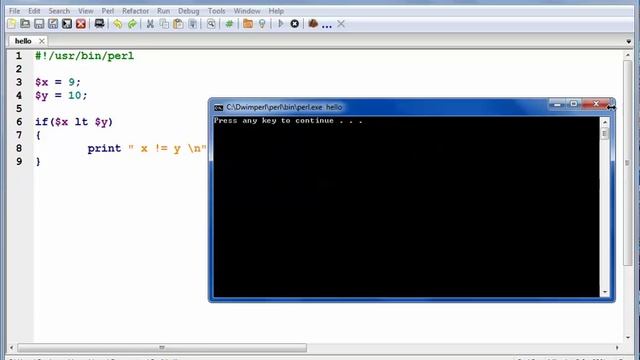The image size is (640, 360).
Task: Click the Save As toolbar icon
Action: pyautogui.click(x=53, y=24)
